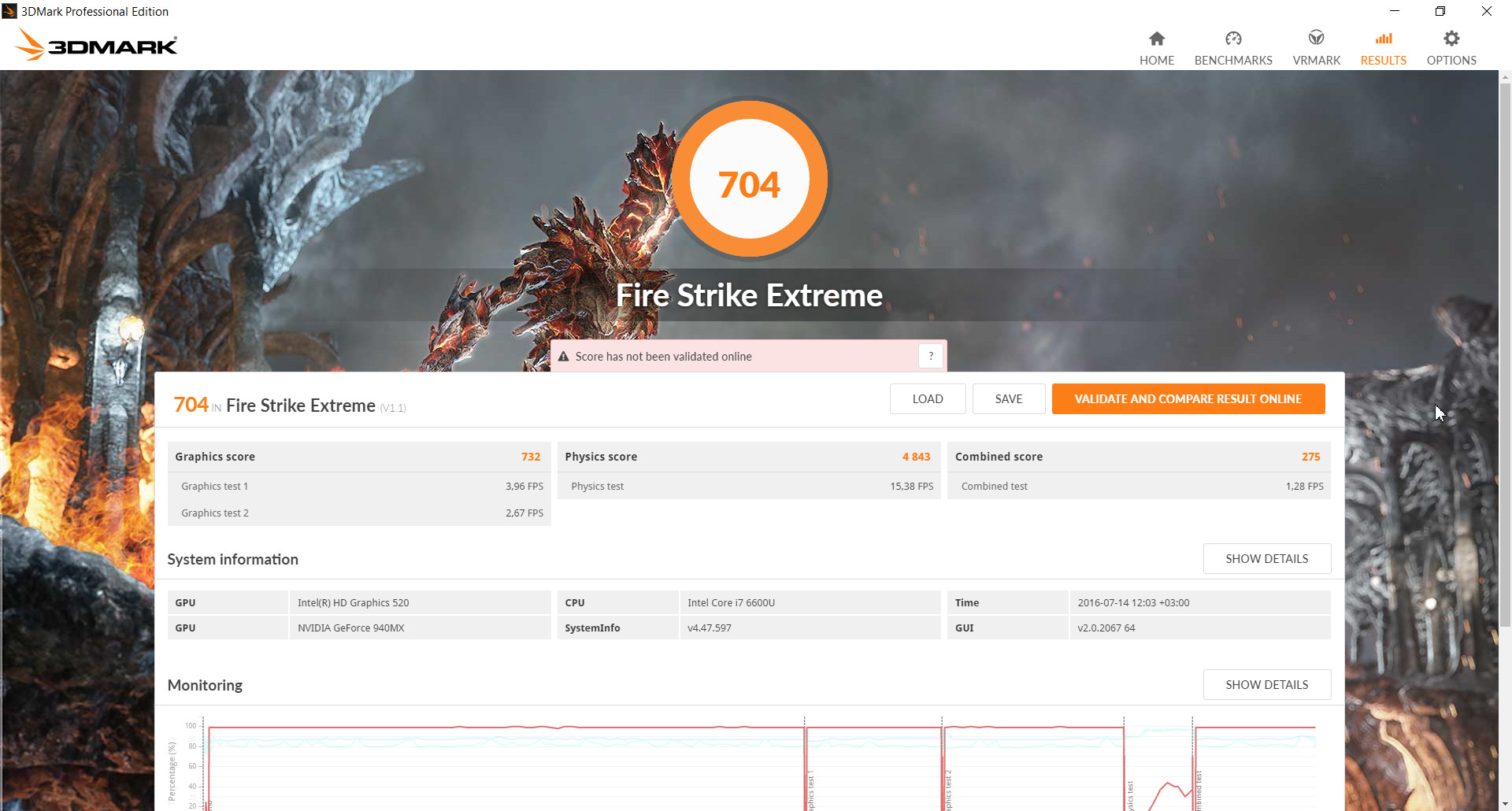1512x811 pixels.
Task: Click the (V1.1) version label
Action: 393,408
